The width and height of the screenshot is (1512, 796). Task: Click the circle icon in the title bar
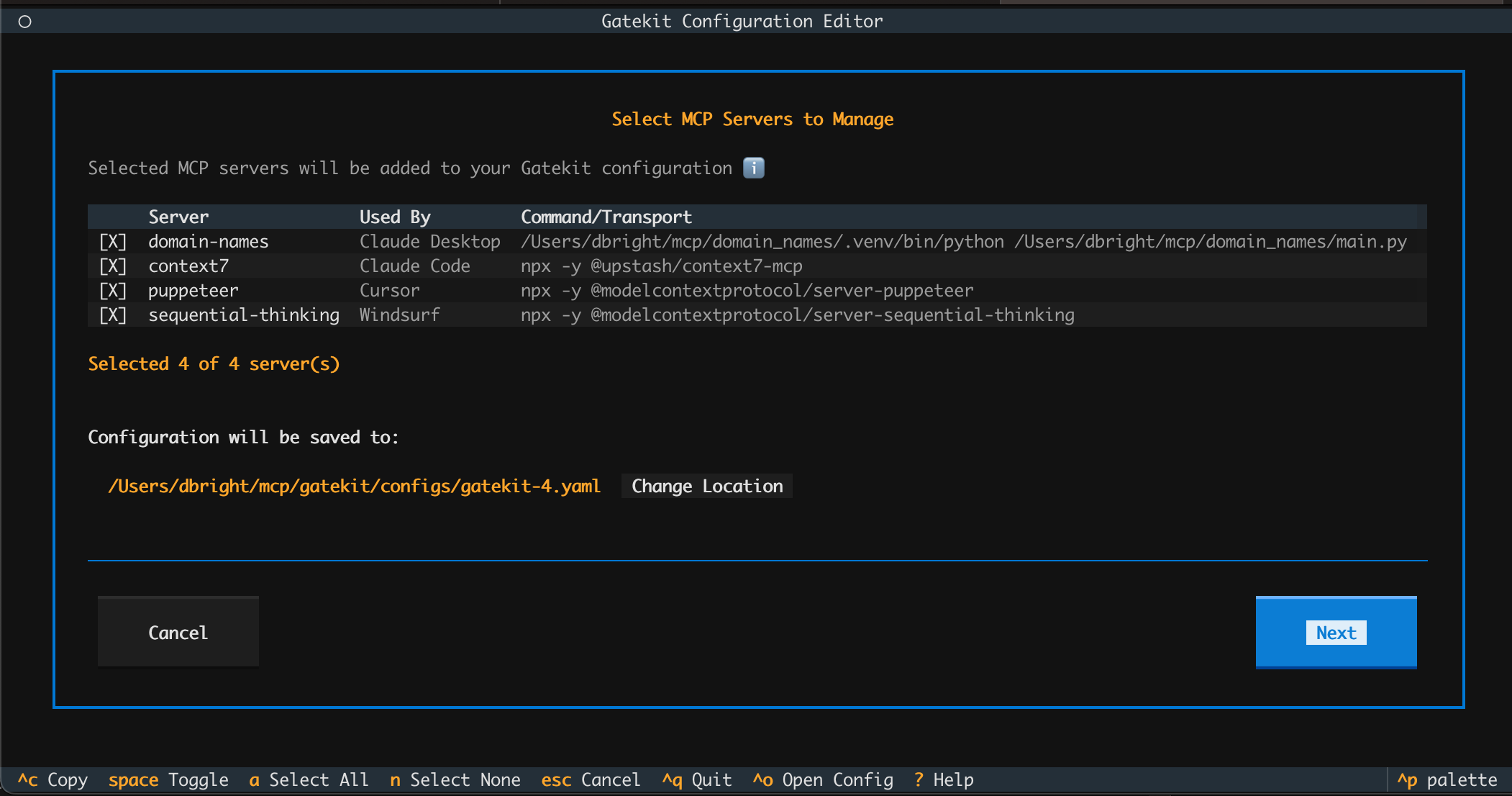click(24, 21)
